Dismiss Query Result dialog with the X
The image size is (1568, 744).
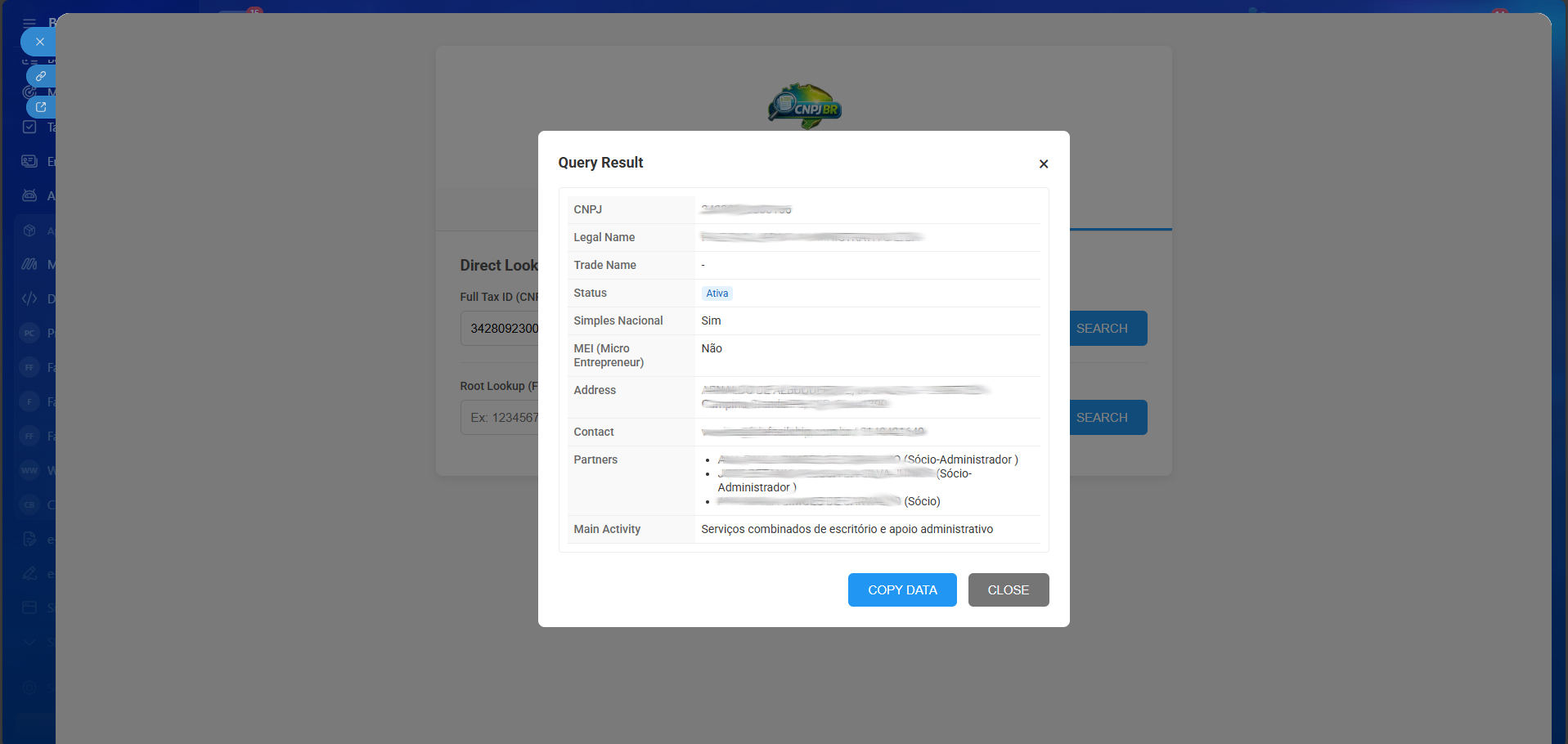1043,164
